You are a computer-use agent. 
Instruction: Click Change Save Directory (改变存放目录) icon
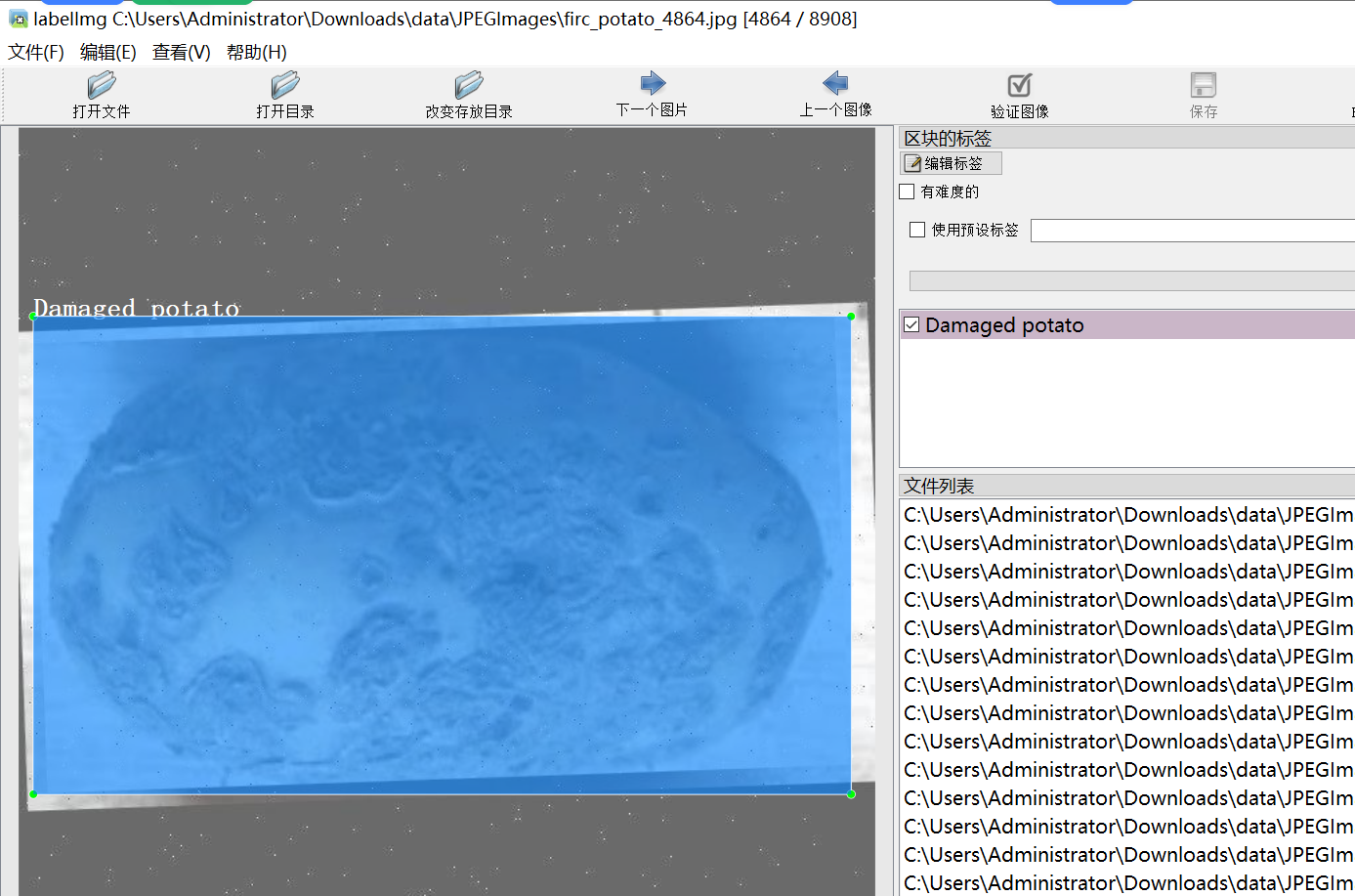click(469, 85)
